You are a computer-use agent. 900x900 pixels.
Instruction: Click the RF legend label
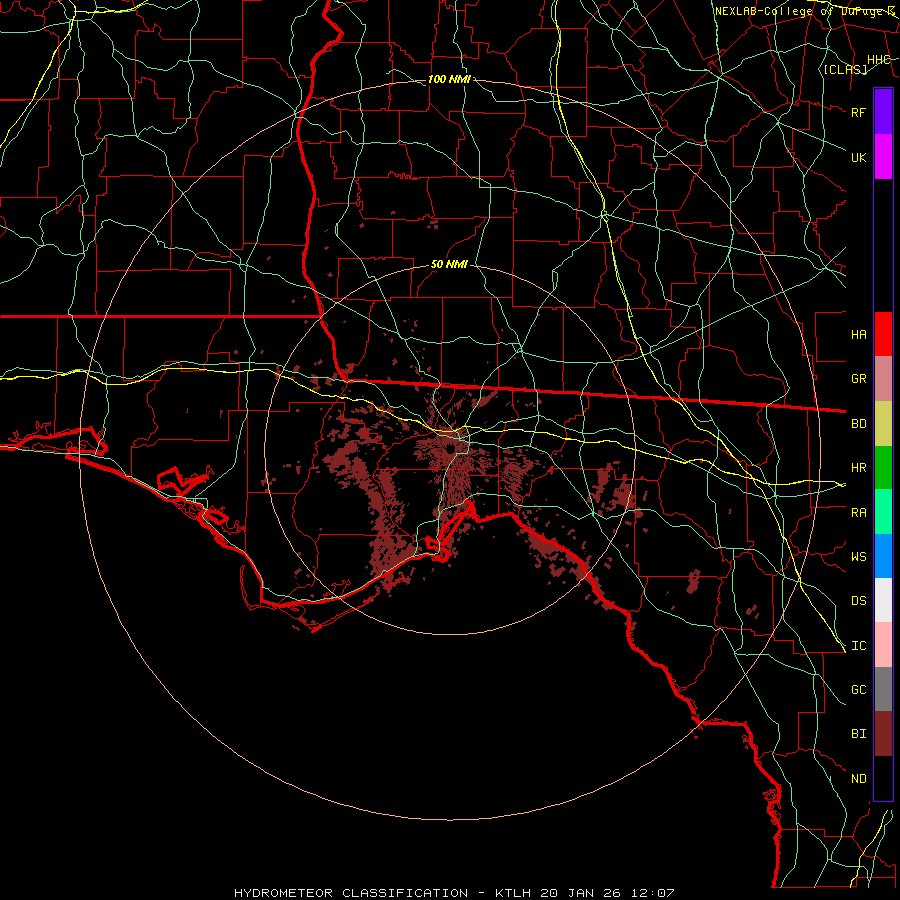pos(858,112)
